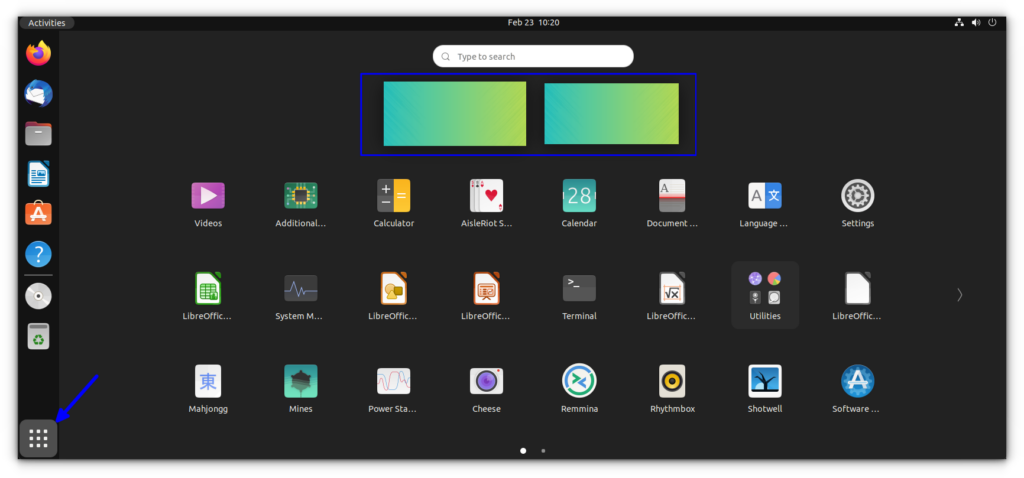Open Software Updater app
This screenshot has height=478, width=1024.
coord(857,381)
